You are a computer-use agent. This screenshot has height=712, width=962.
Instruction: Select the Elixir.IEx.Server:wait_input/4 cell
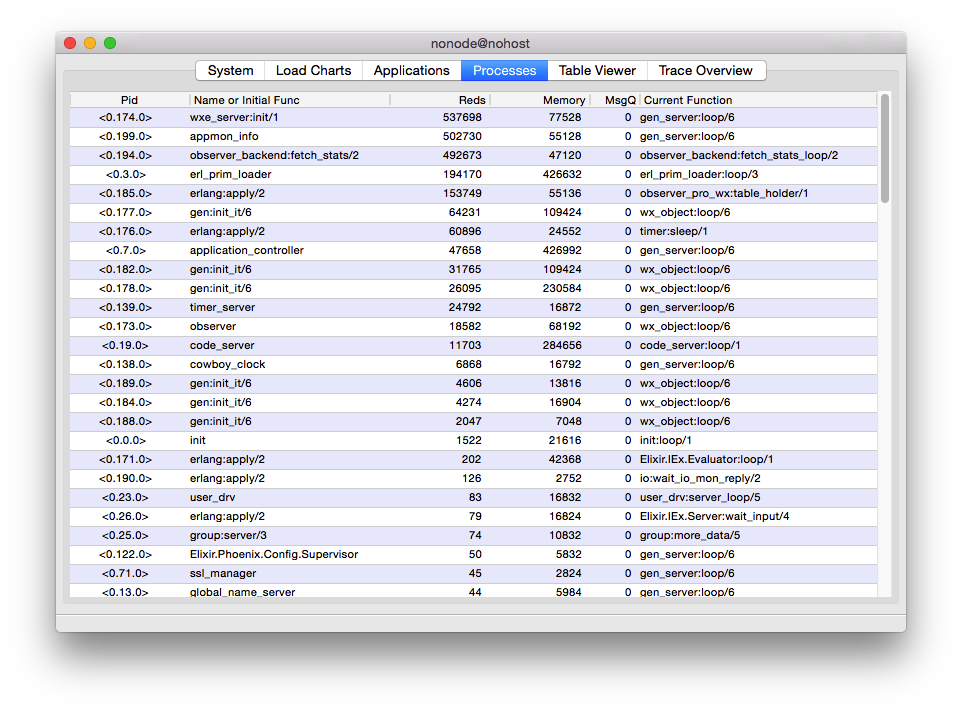coord(714,516)
